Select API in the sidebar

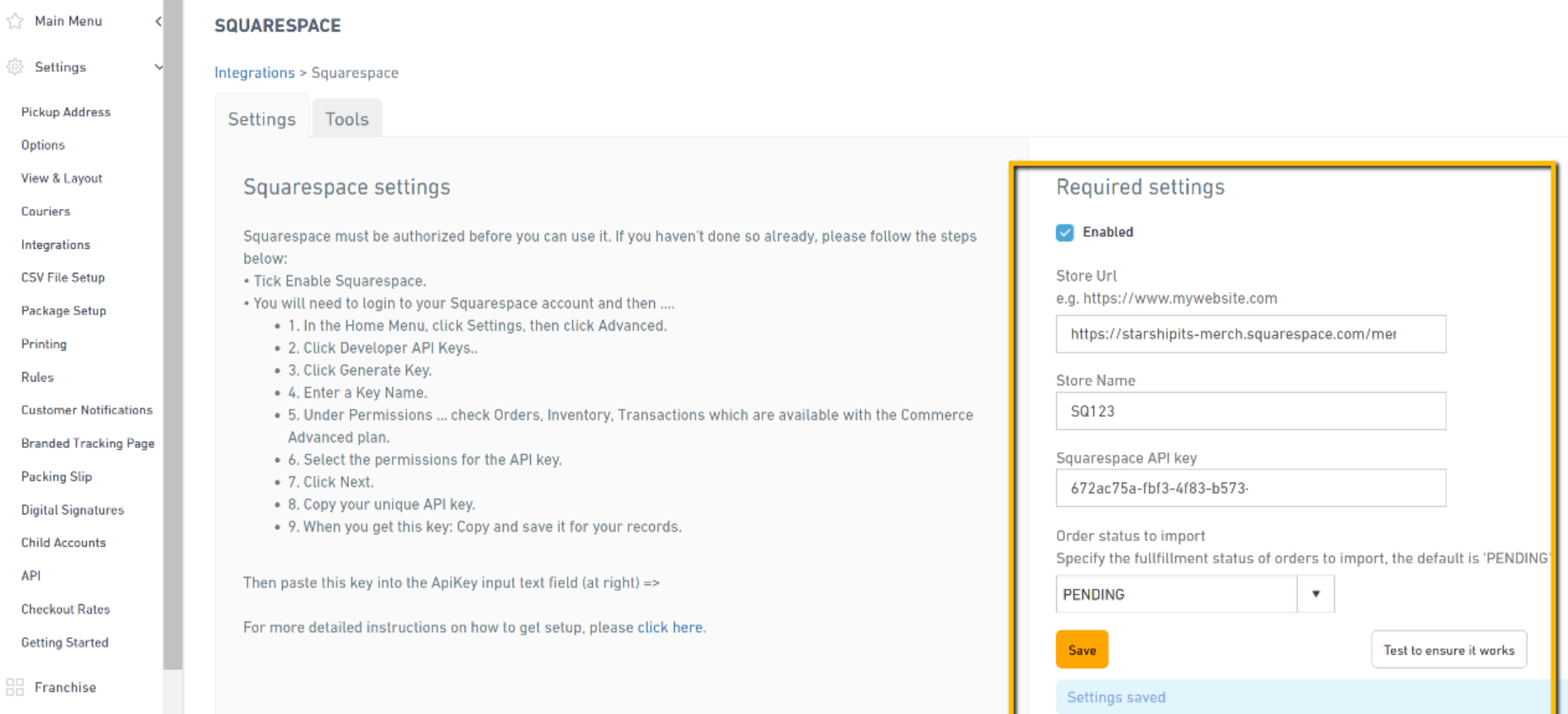31,576
